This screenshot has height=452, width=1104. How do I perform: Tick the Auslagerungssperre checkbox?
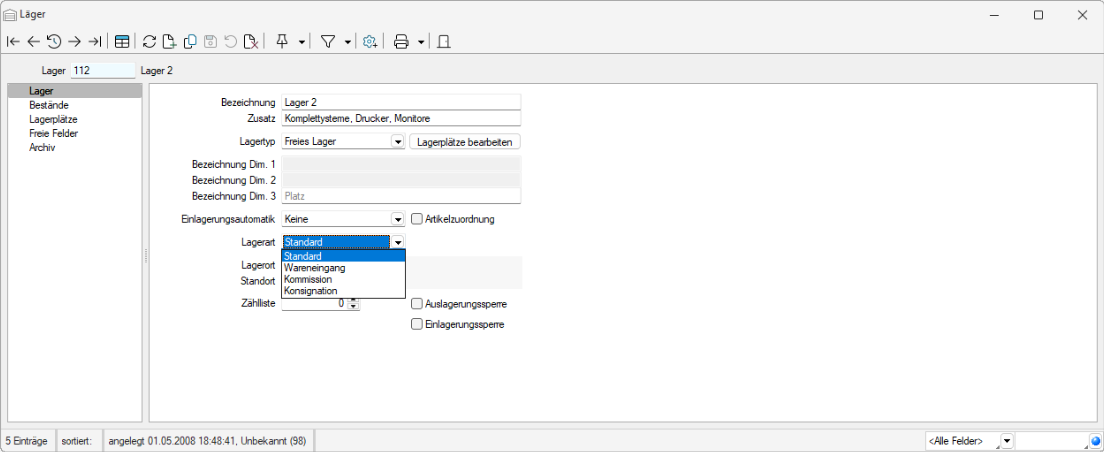pyautogui.click(x=417, y=304)
